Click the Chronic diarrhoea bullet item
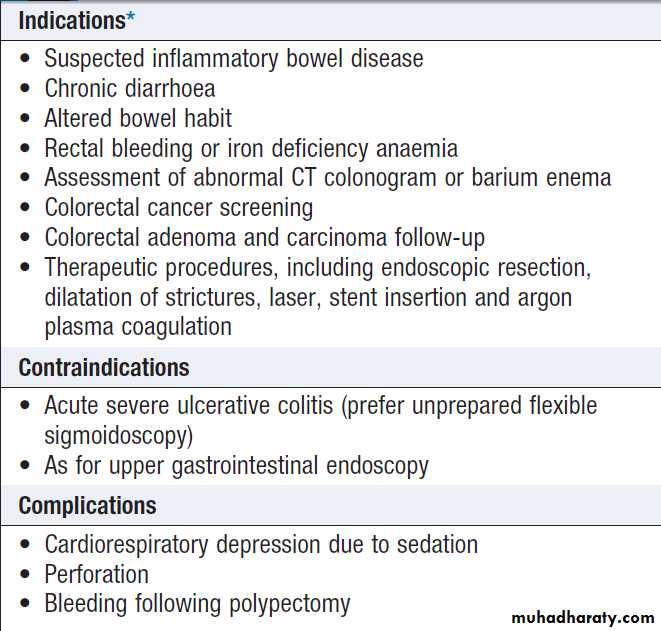The height and width of the screenshot is (631, 661). click(x=129, y=89)
